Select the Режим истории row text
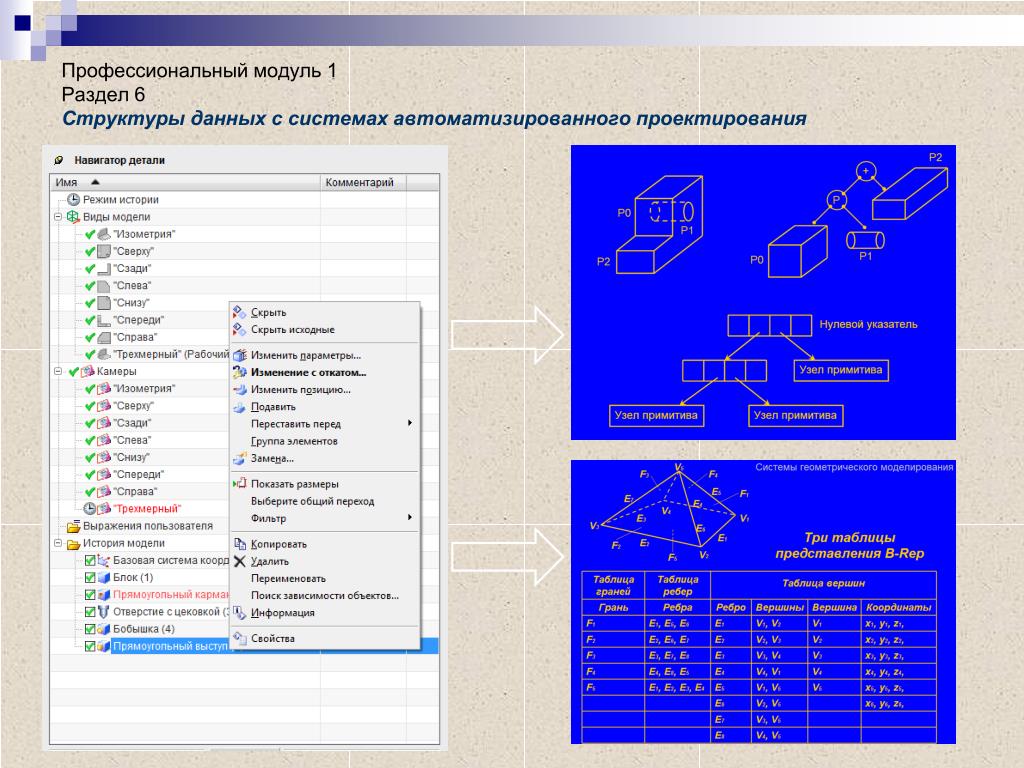Image resolution: width=1024 pixels, height=768 pixels. pyautogui.click(x=121, y=200)
